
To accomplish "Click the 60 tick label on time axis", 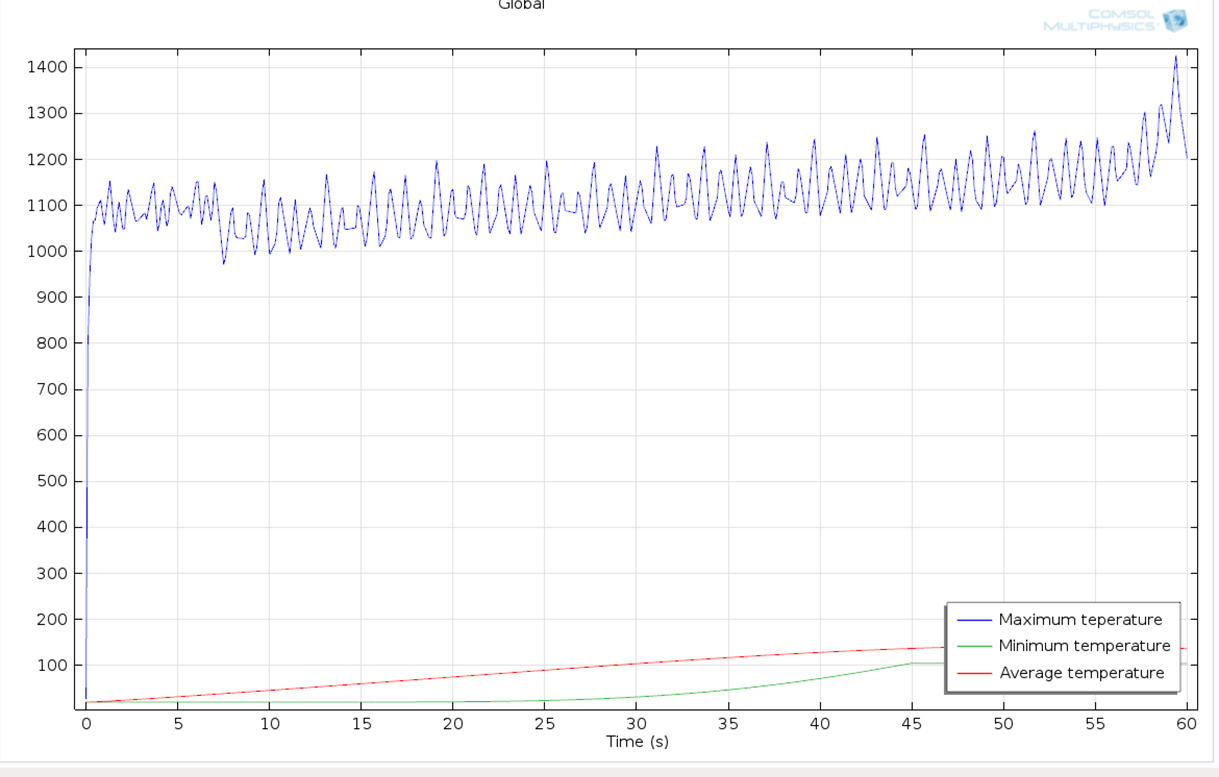I will click(x=1187, y=723).
